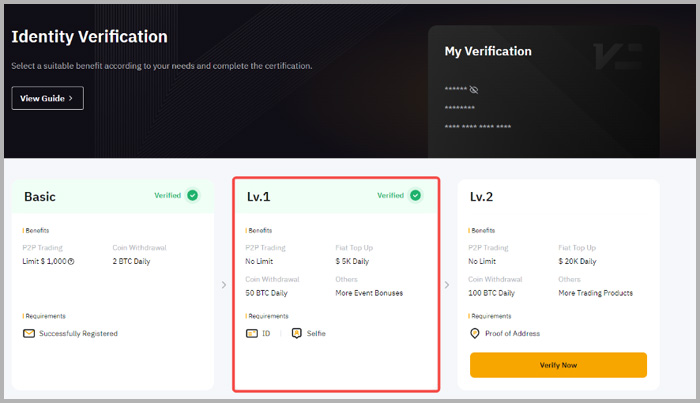Screen dimensions: 700x403
Task: Click Verified label on Lv.1 card
Action: click(390, 195)
